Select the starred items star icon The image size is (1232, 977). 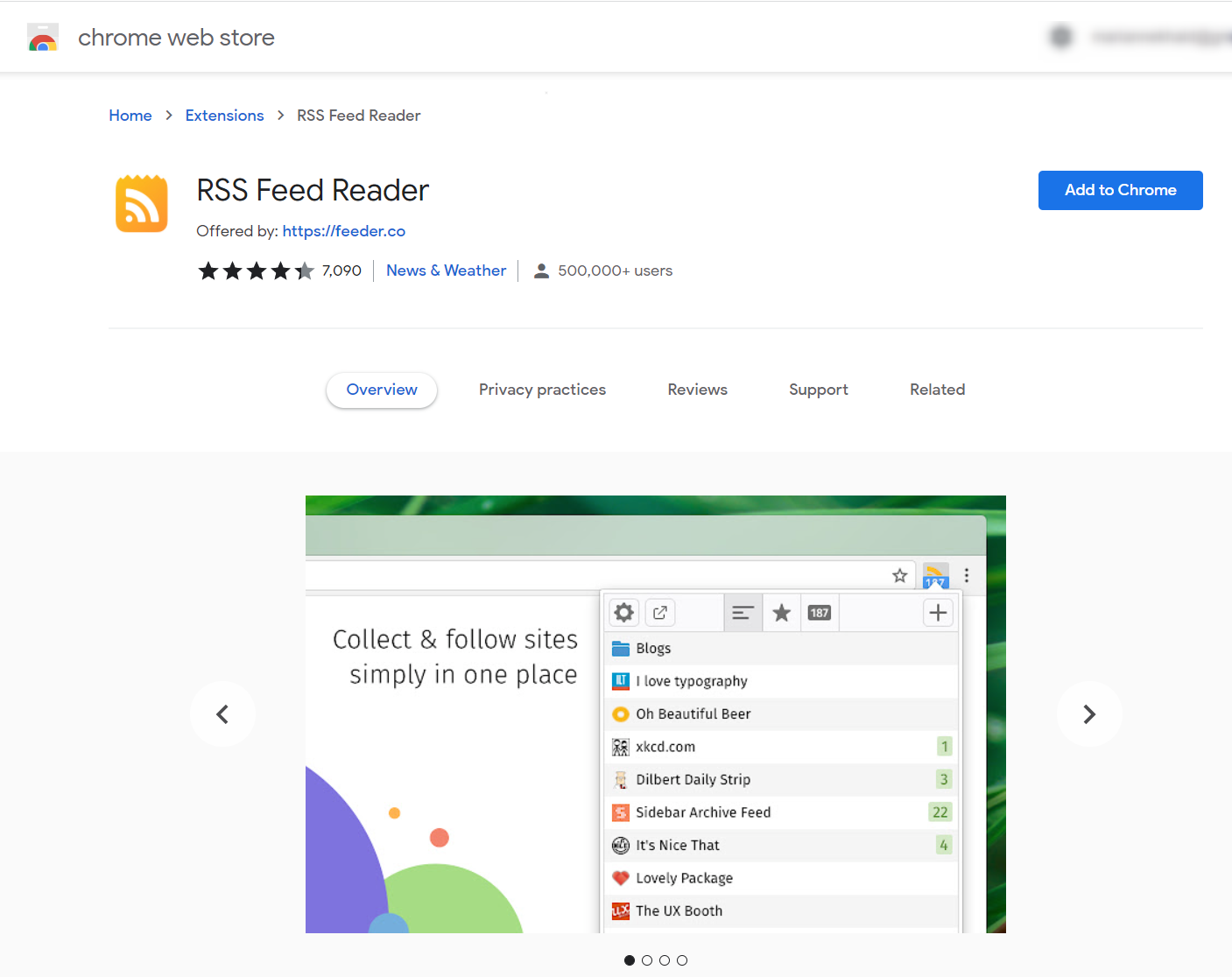[x=781, y=612]
